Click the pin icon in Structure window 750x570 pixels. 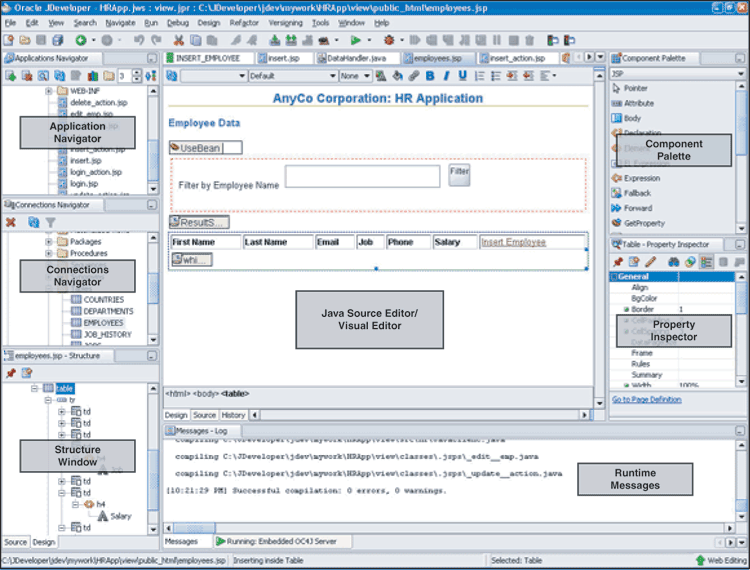11,372
